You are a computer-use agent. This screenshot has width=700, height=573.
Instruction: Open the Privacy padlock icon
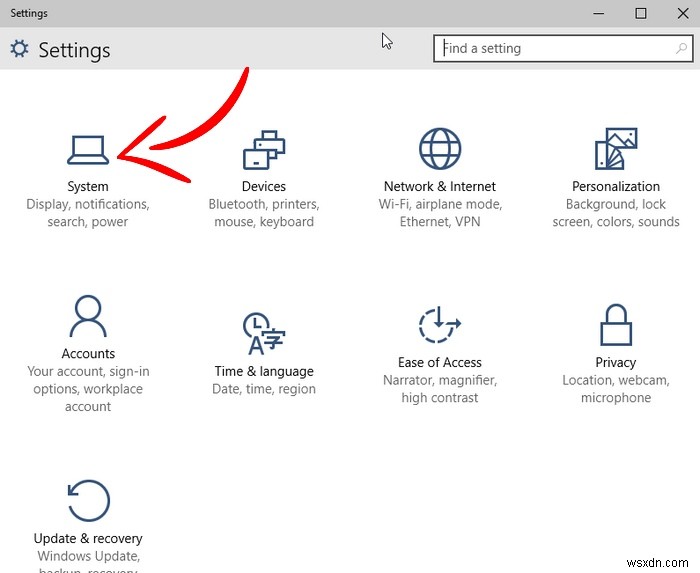616,325
